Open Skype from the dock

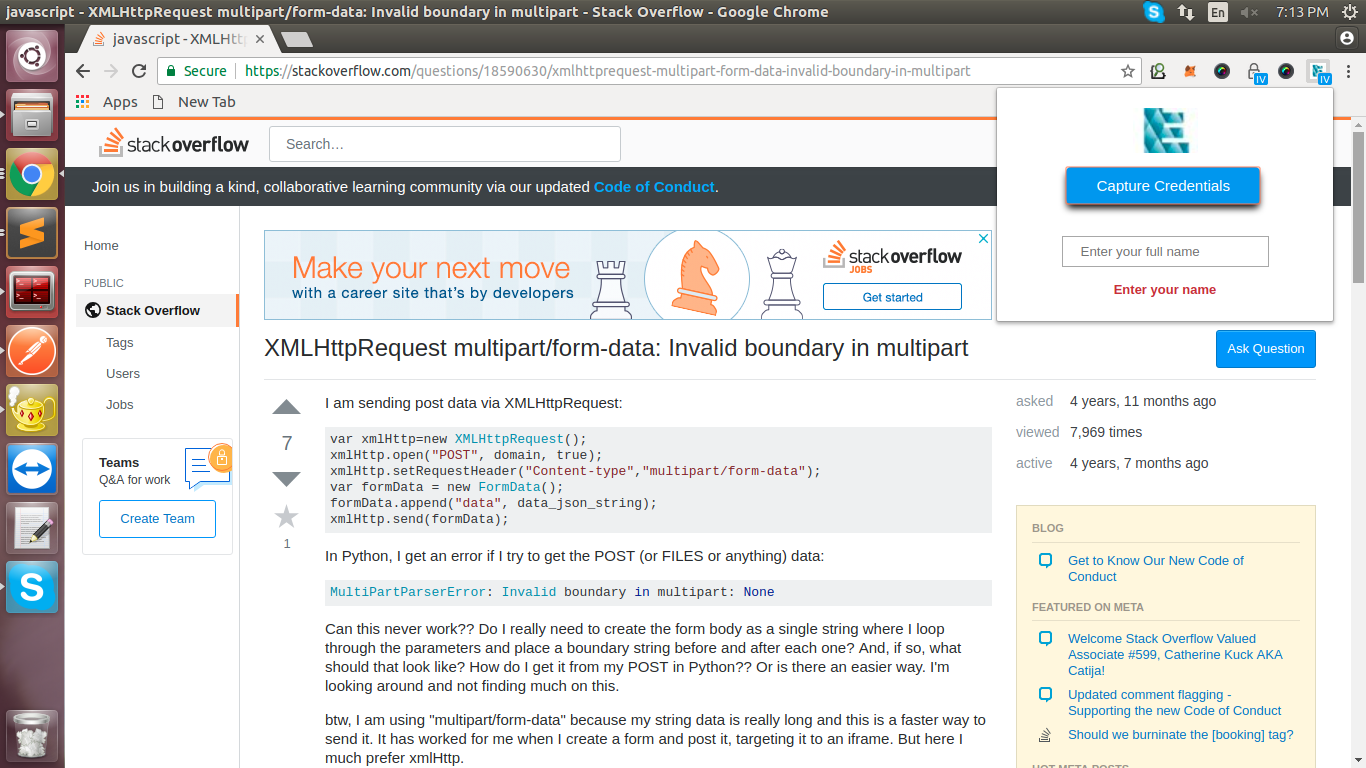coord(32,587)
